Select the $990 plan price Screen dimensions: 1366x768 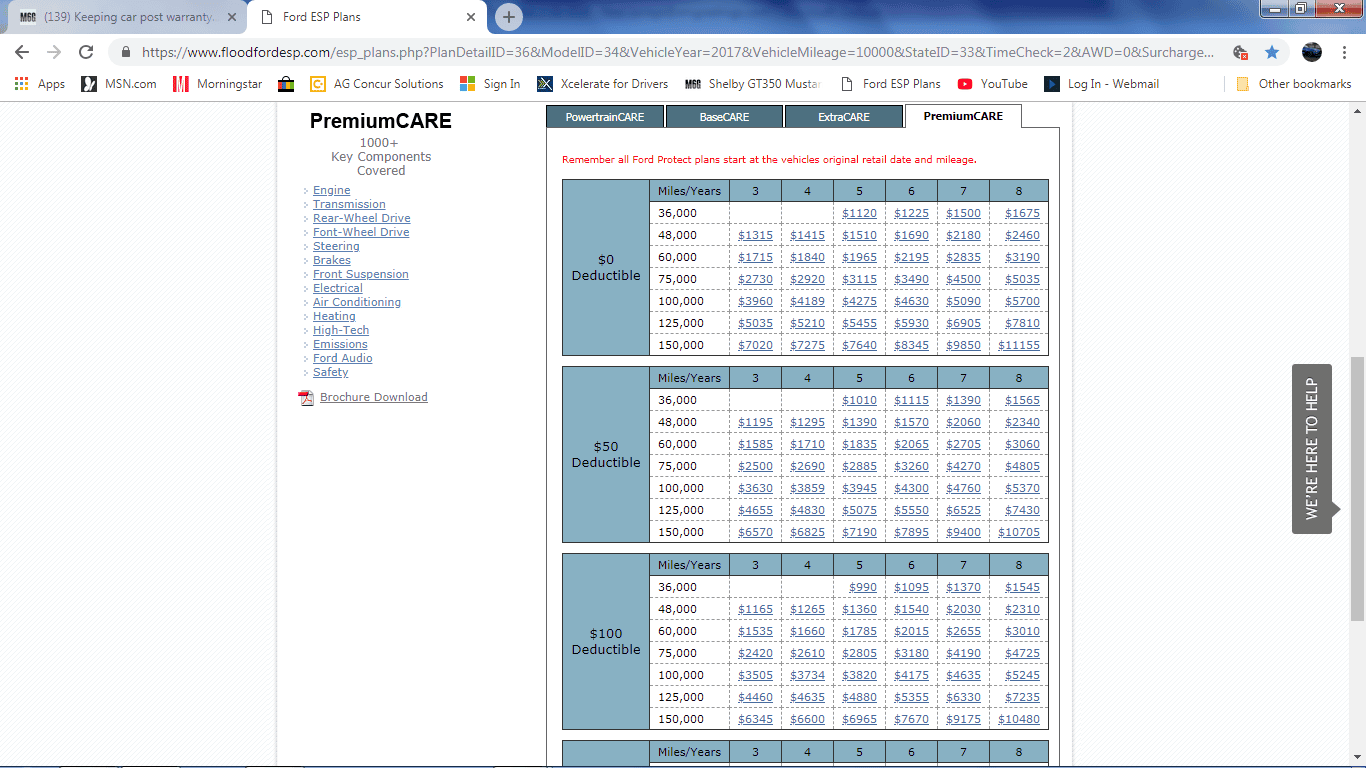coord(863,587)
